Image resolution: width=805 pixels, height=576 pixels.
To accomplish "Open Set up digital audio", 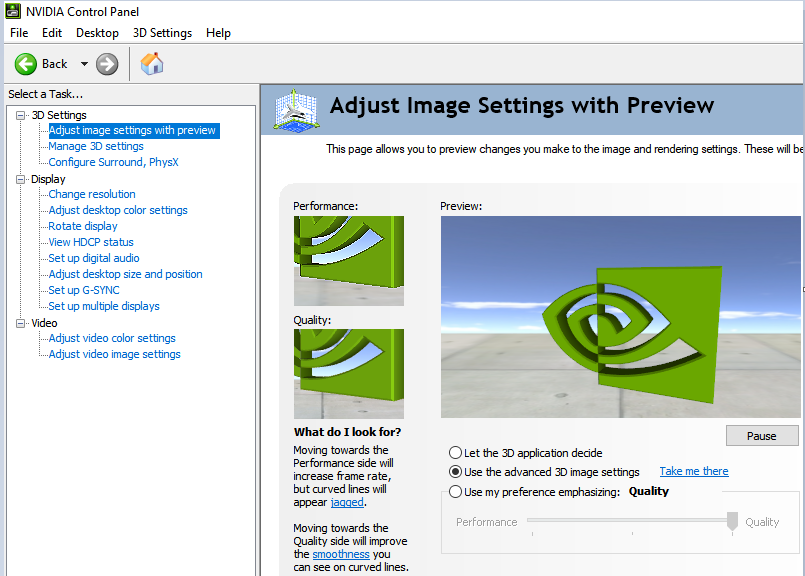I will pyautogui.click(x=94, y=258).
